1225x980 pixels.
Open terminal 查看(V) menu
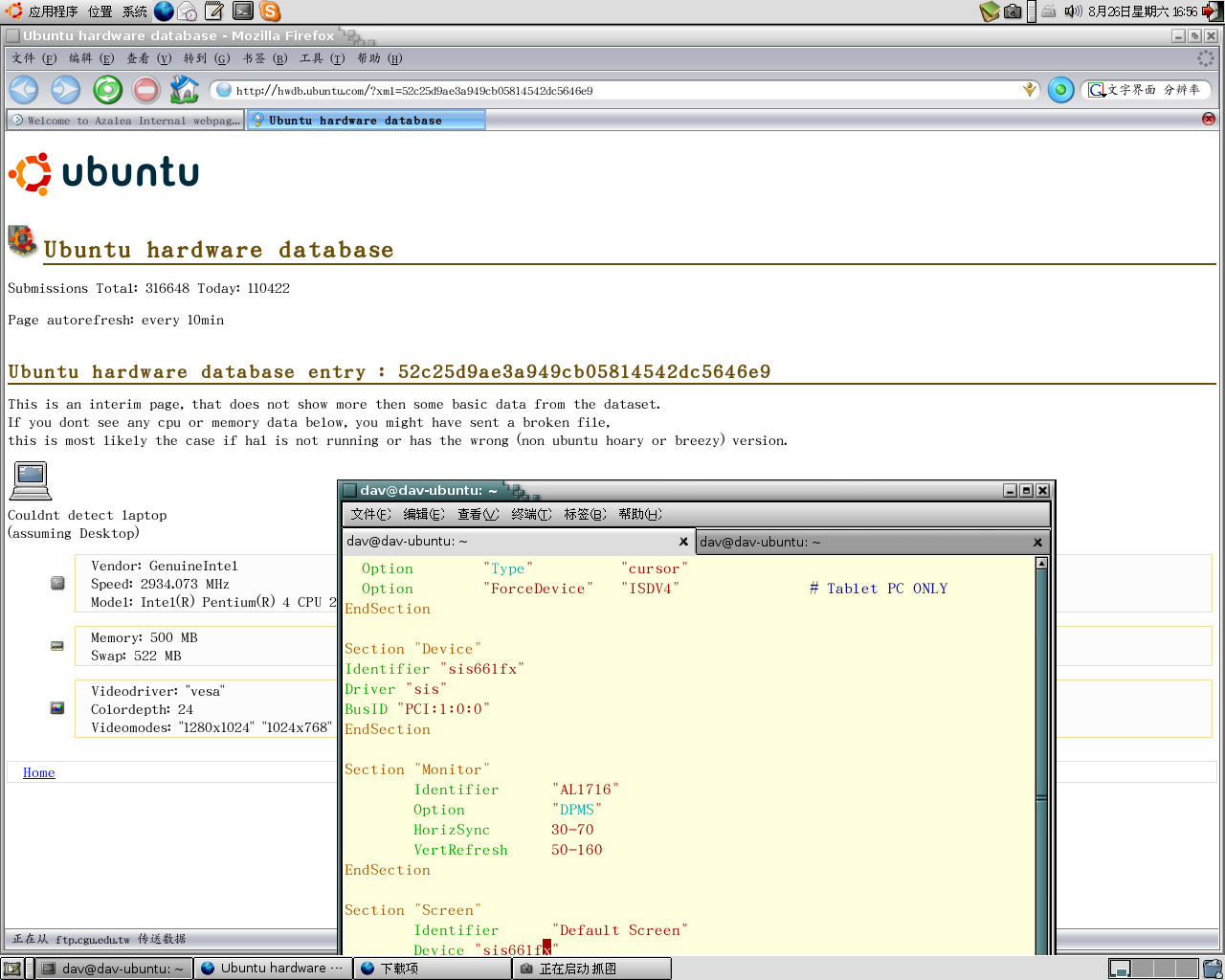(478, 514)
